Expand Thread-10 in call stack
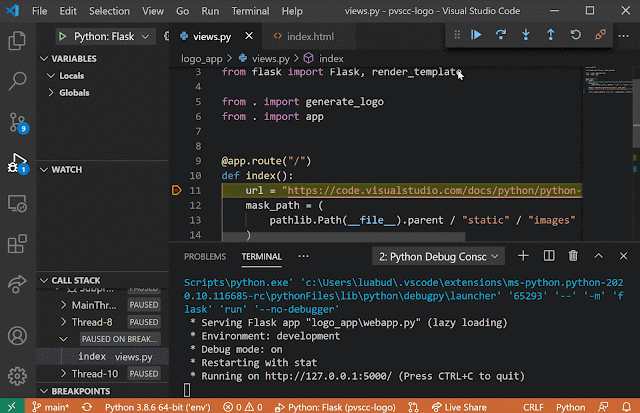This screenshot has height=413, width=640. (x=63, y=374)
